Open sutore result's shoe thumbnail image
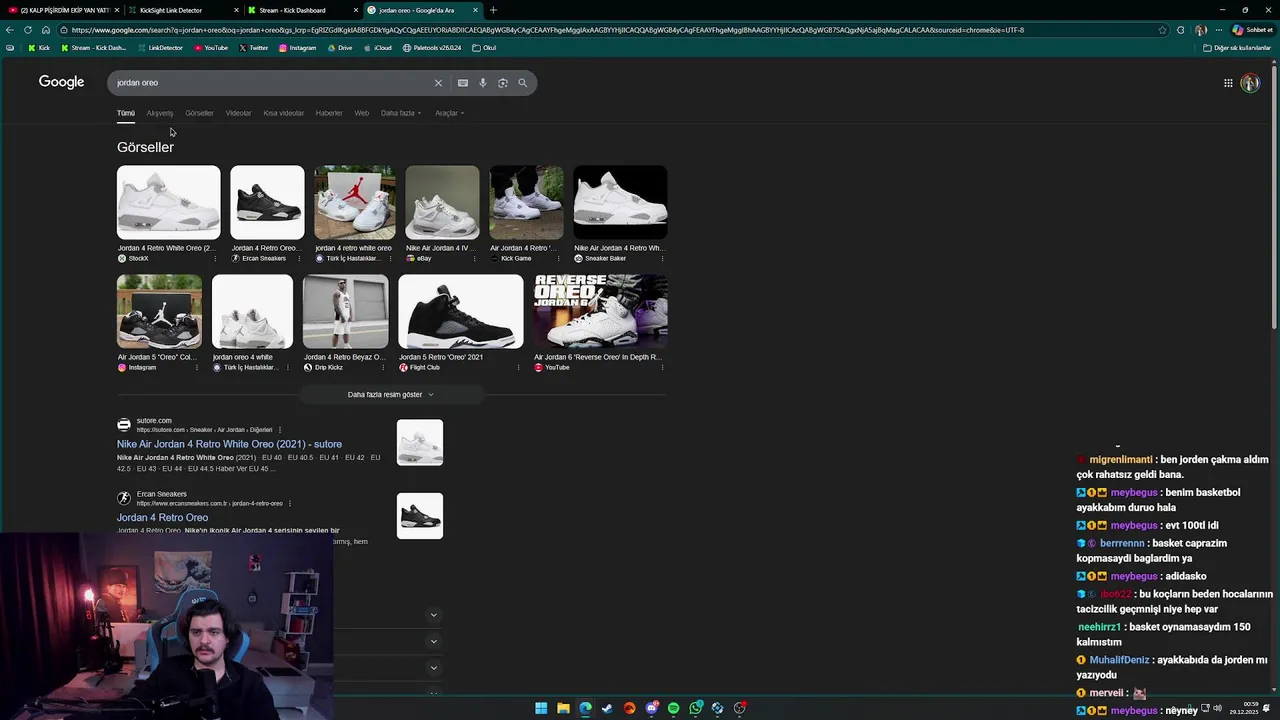This screenshot has width=1280, height=720. [x=420, y=443]
